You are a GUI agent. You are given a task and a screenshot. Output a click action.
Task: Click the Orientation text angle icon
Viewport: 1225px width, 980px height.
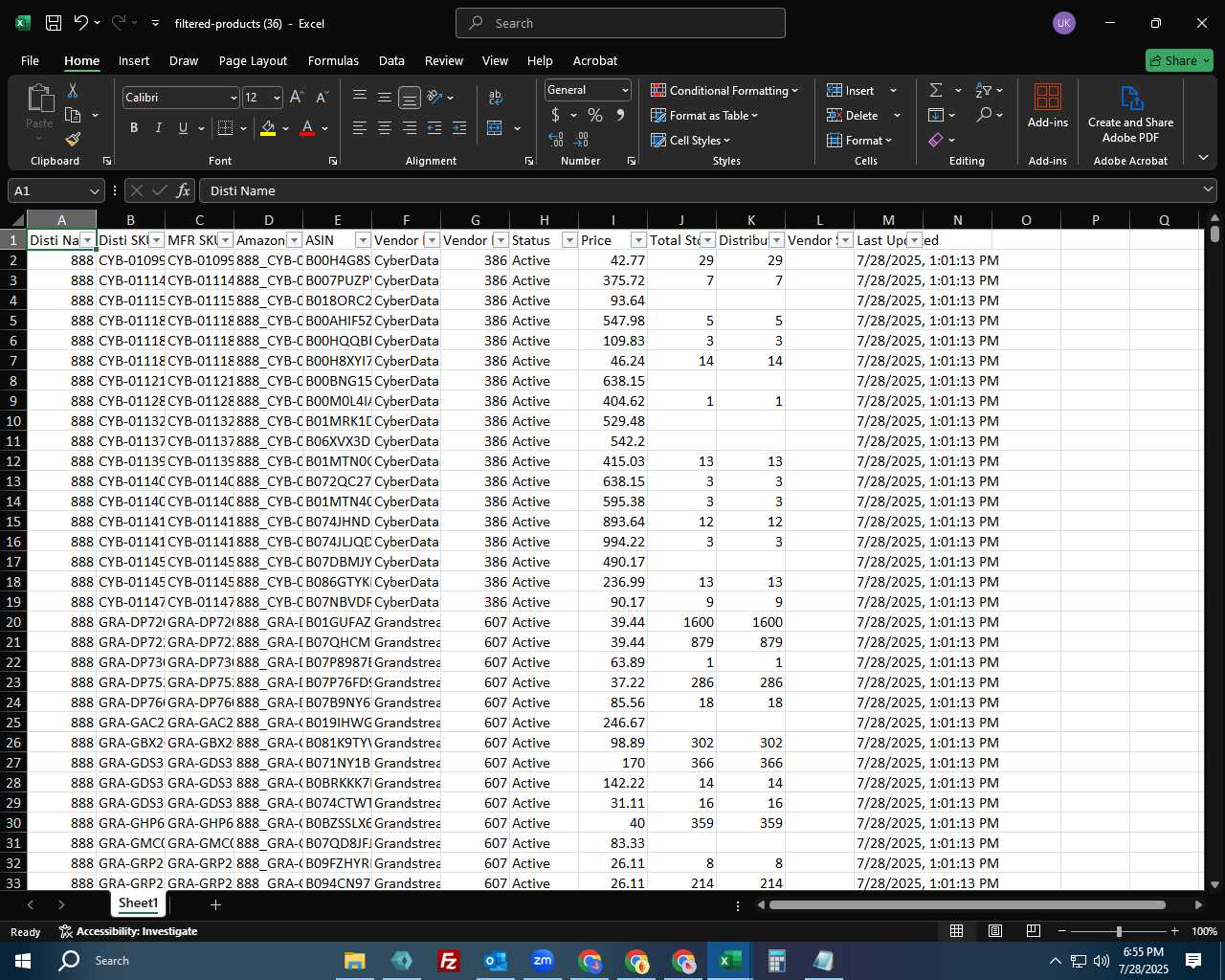coord(434,98)
